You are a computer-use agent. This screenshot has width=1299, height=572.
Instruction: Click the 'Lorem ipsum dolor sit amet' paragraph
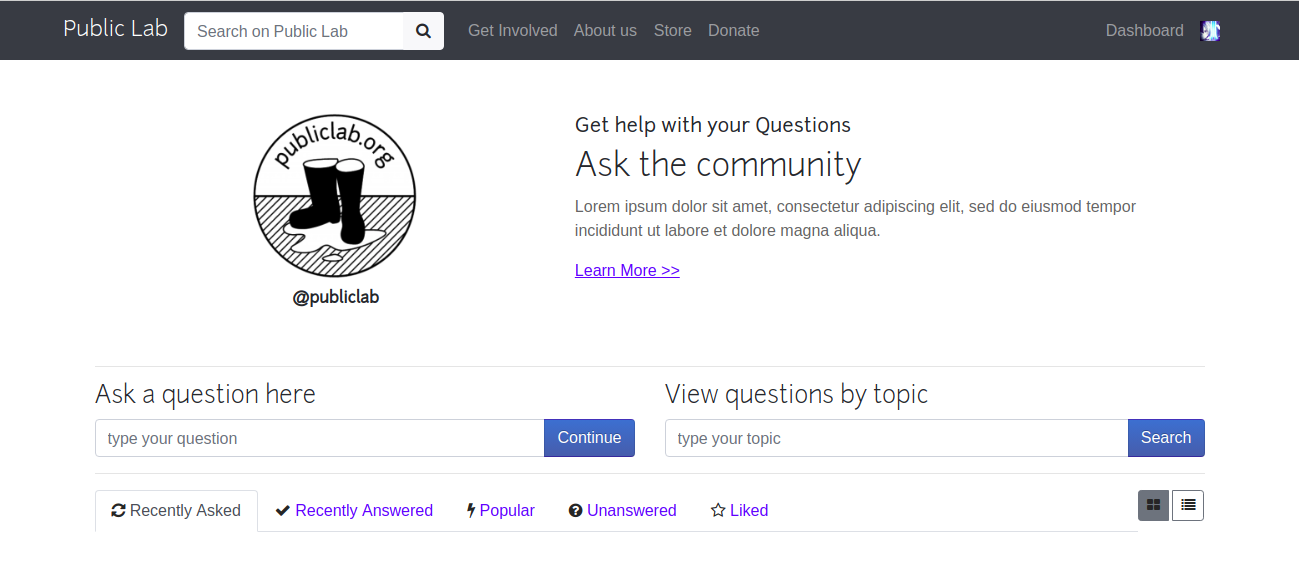click(855, 218)
